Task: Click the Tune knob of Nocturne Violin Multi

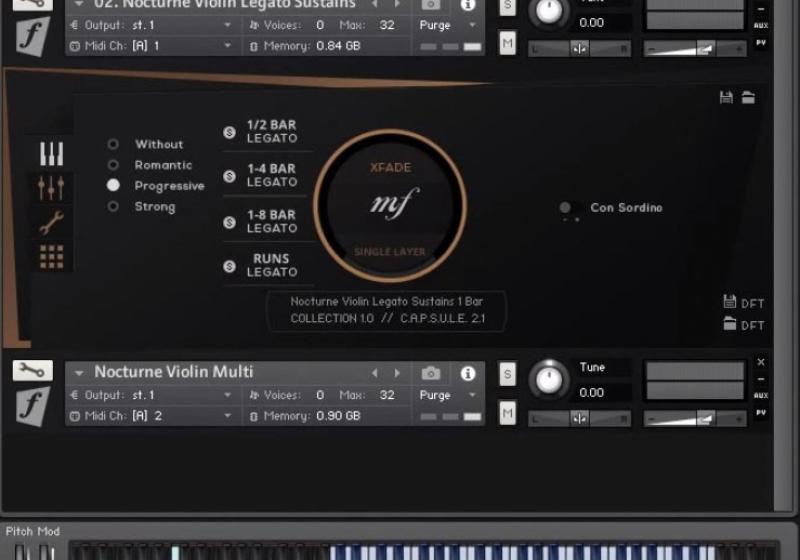Action: [548, 379]
